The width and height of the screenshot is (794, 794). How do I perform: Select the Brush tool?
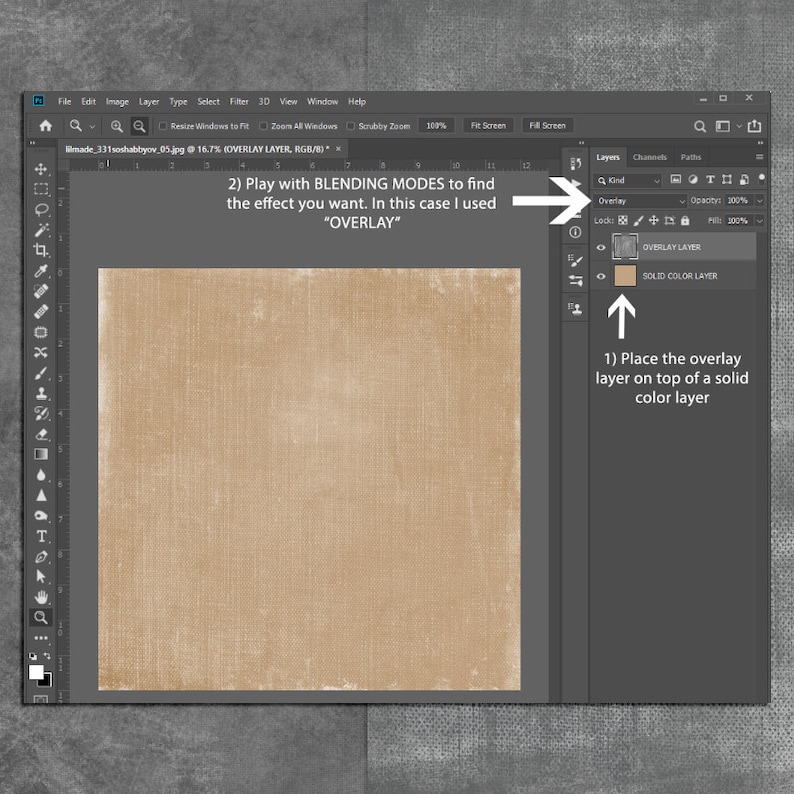click(41, 373)
